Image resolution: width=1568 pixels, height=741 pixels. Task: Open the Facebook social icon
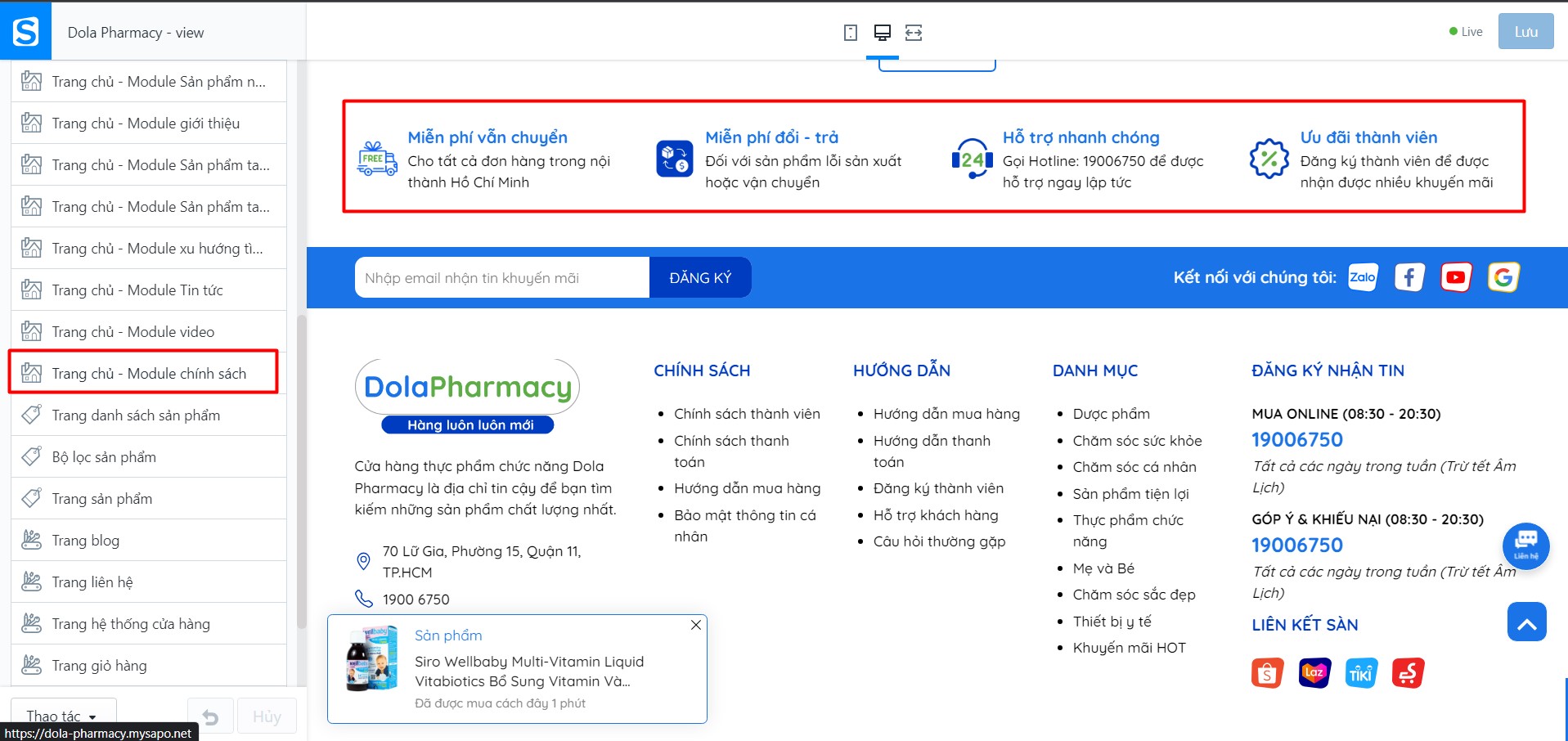pyautogui.click(x=1409, y=277)
